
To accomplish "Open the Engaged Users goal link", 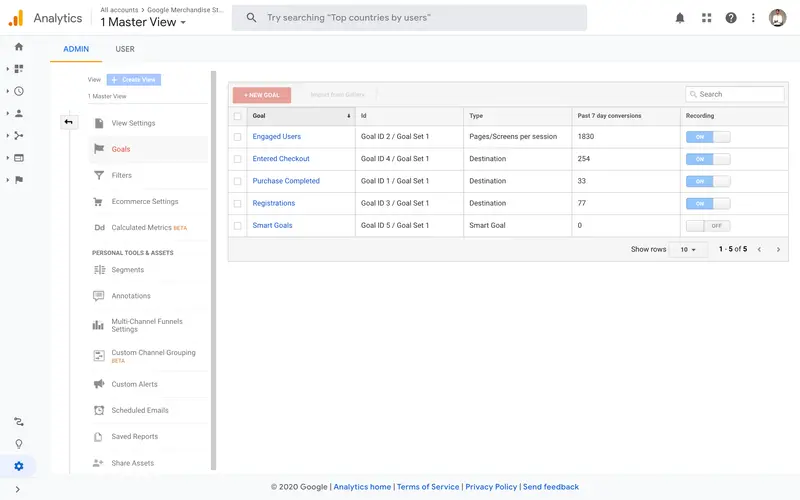I will tap(277, 137).
